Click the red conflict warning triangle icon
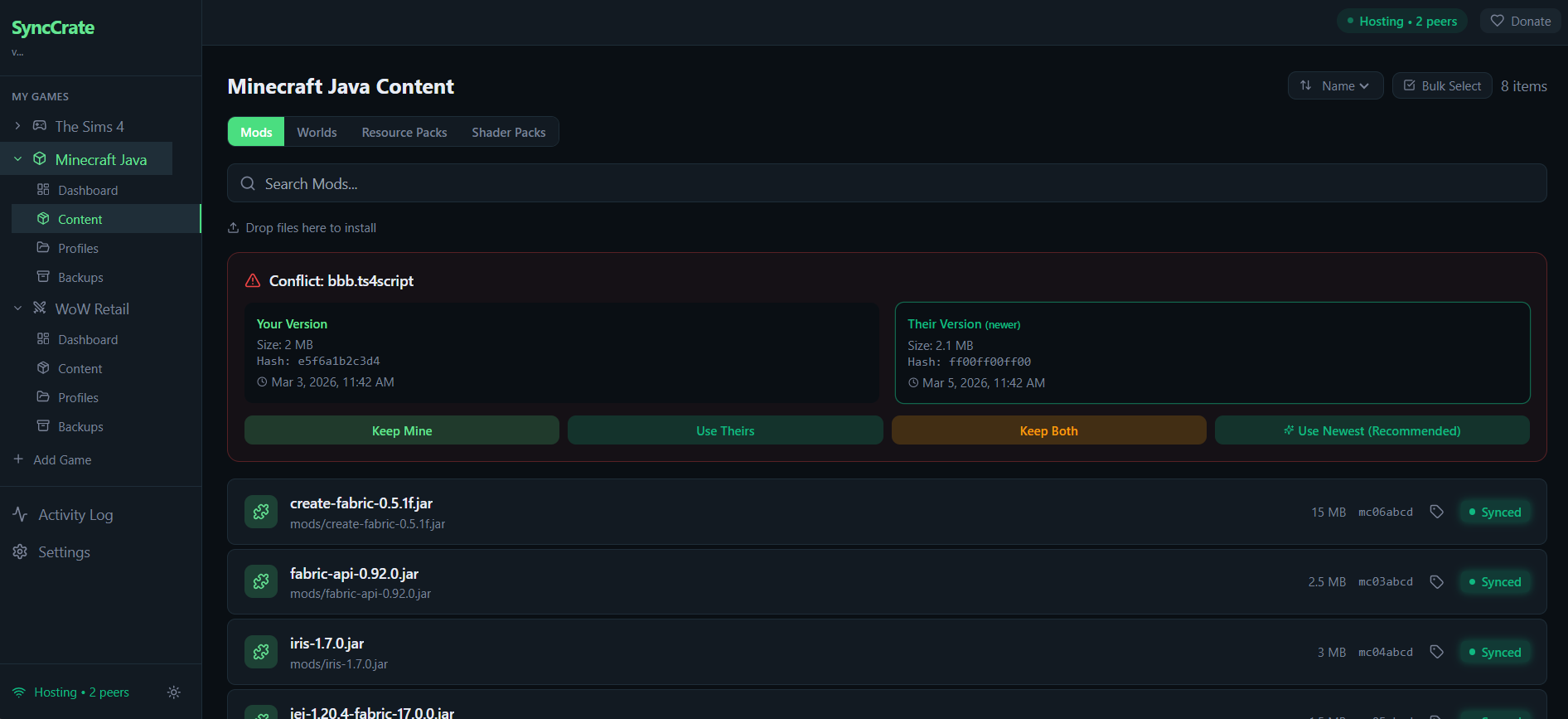The image size is (1568, 719). pyautogui.click(x=253, y=281)
